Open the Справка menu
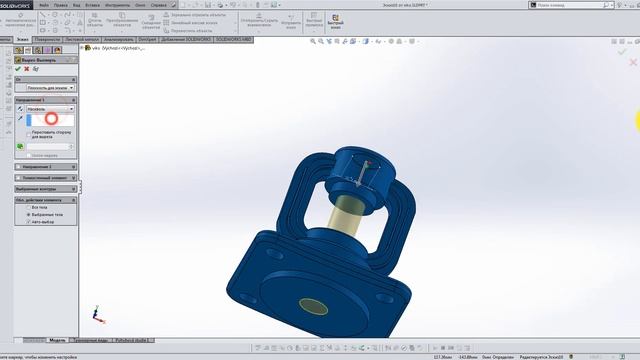 coord(159,5)
